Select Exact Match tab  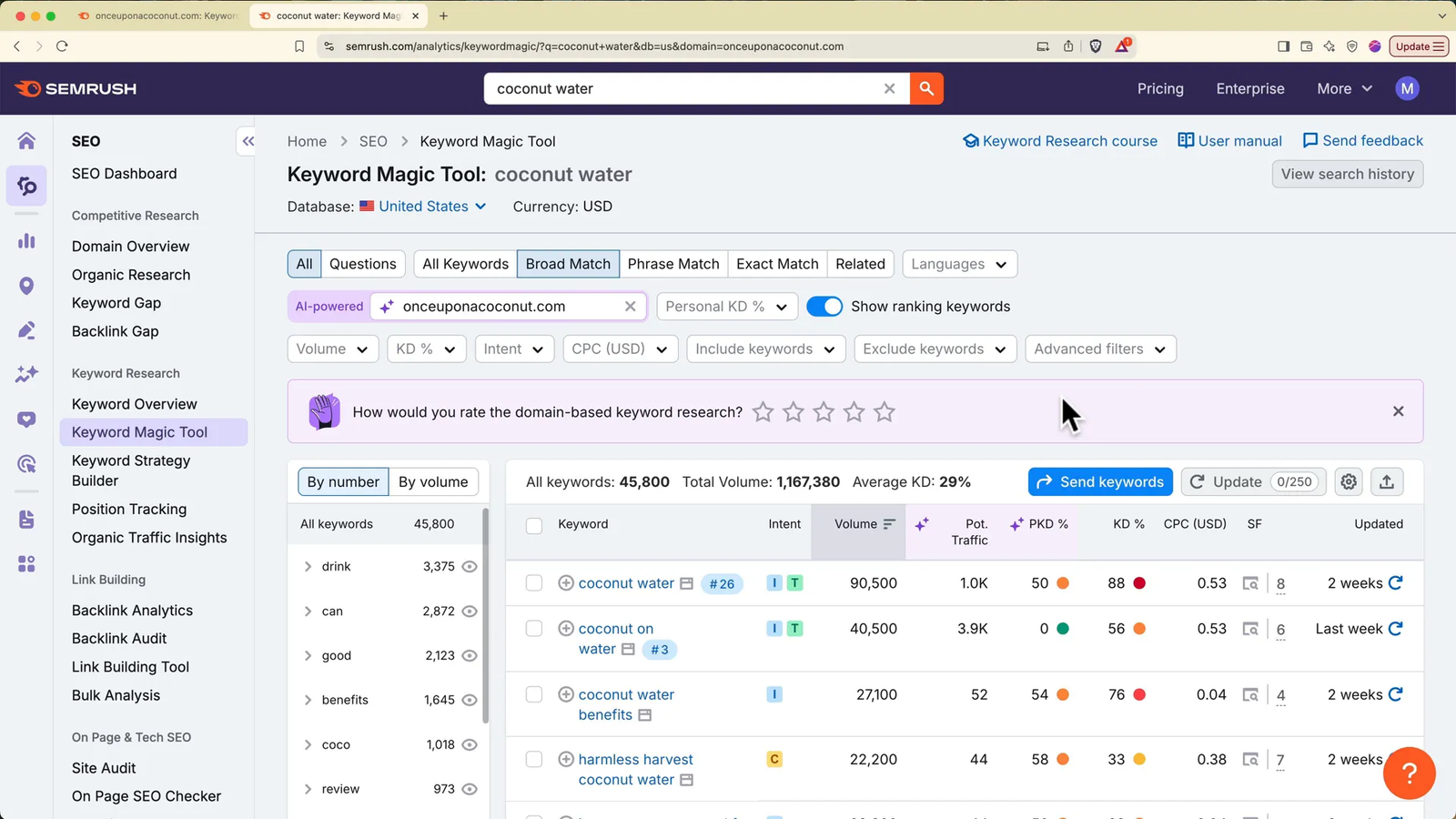[x=777, y=264]
